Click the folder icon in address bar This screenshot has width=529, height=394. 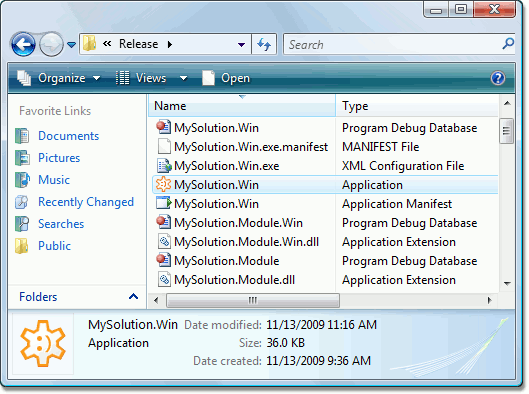pos(90,44)
